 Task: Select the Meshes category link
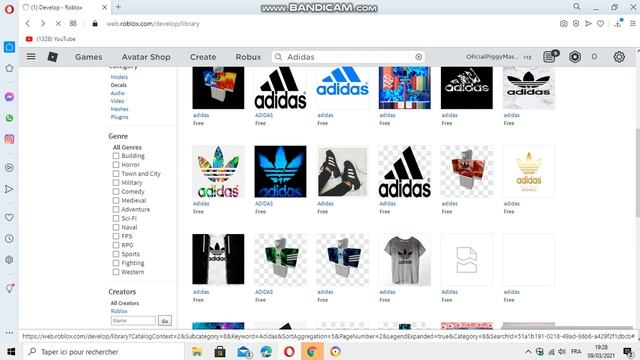[x=120, y=109]
